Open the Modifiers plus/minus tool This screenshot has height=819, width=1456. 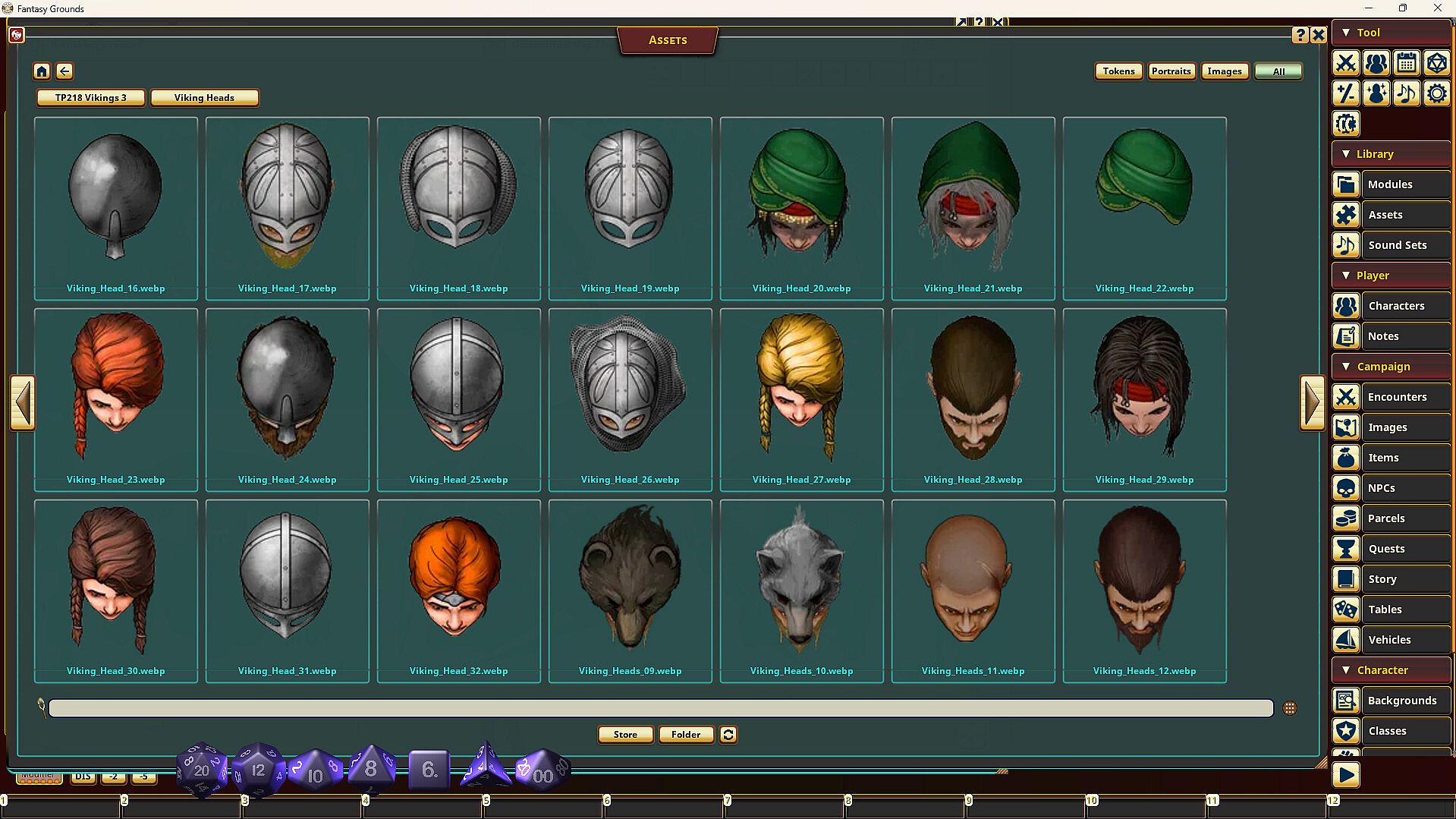click(x=1346, y=93)
